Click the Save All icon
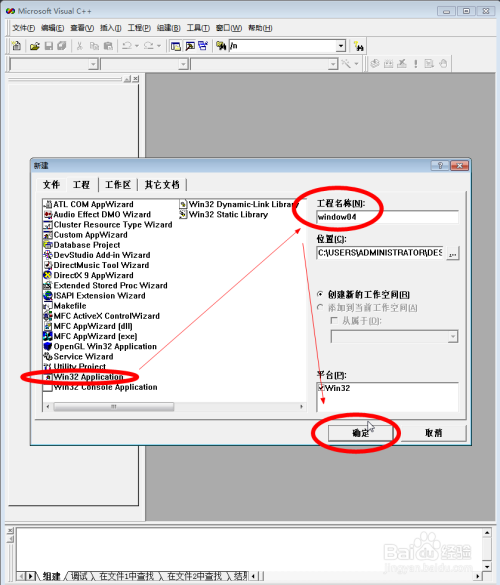This screenshot has height=585, width=500. click(62, 46)
